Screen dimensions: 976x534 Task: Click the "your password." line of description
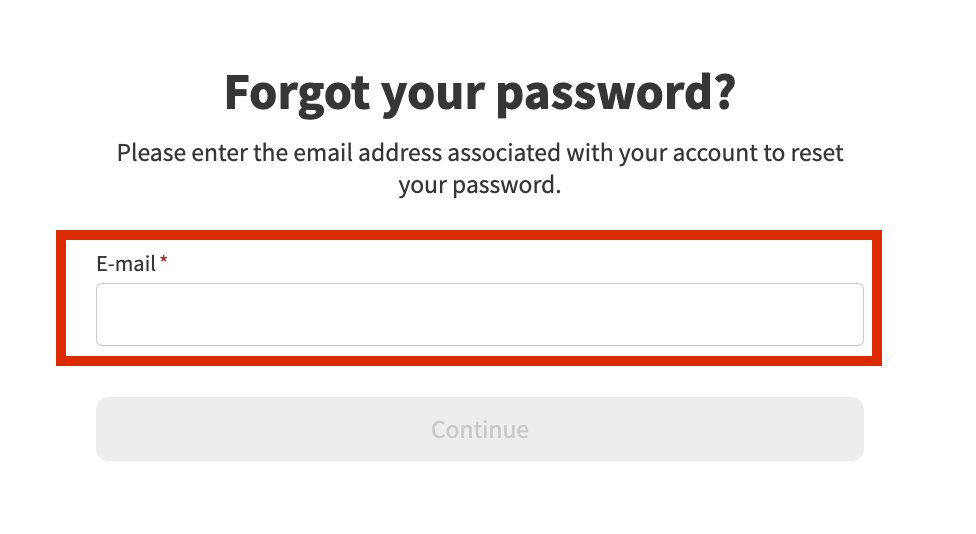click(479, 185)
